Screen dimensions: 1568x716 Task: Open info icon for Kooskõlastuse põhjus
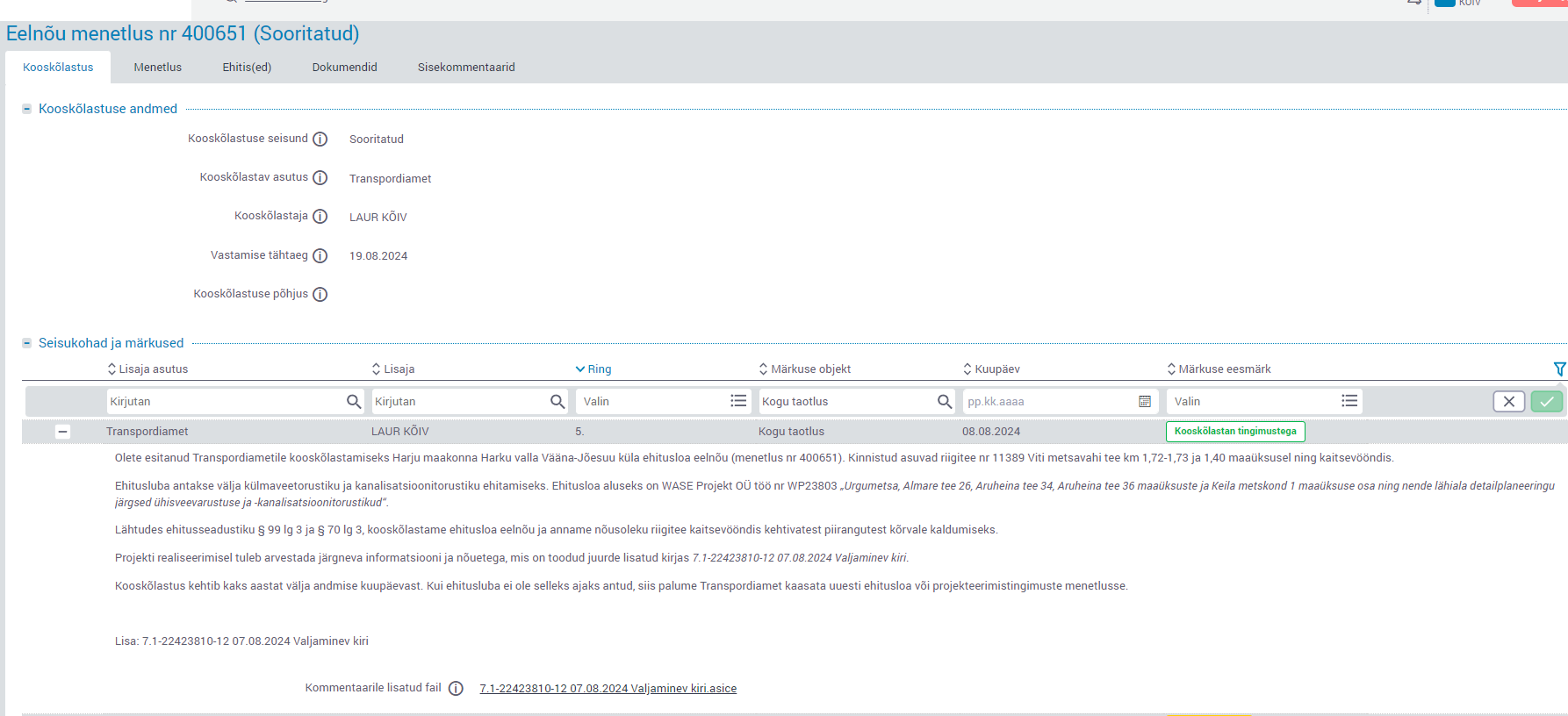320,295
